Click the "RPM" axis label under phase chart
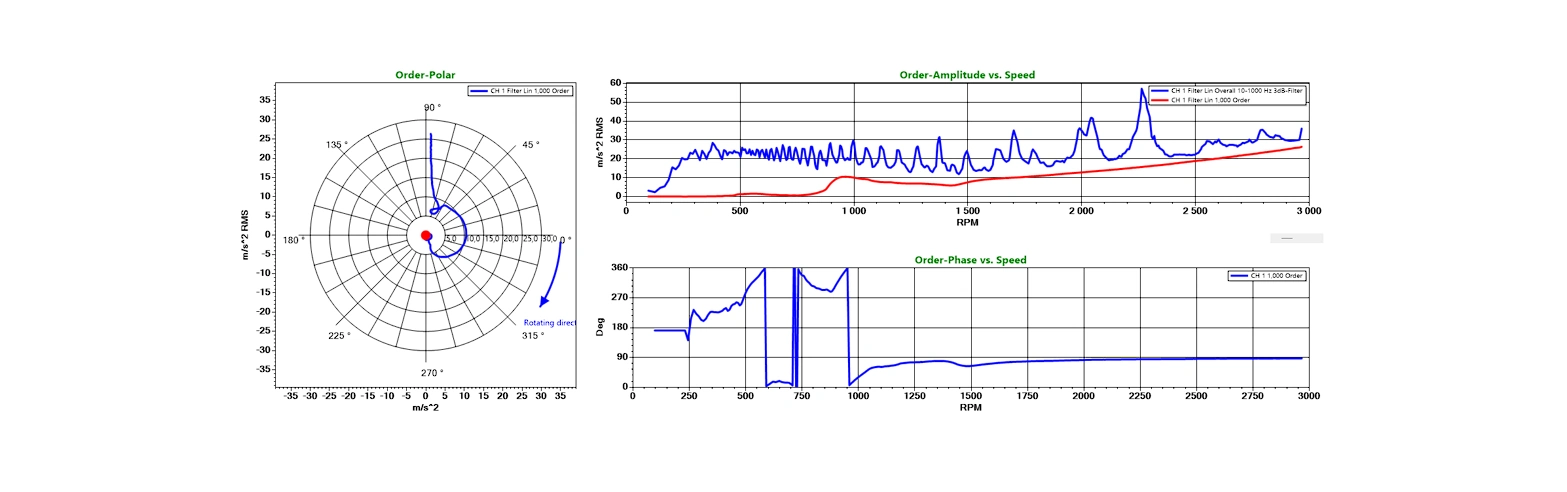The height and width of the screenshot is (492, 1567). click(x=970, y=407)
